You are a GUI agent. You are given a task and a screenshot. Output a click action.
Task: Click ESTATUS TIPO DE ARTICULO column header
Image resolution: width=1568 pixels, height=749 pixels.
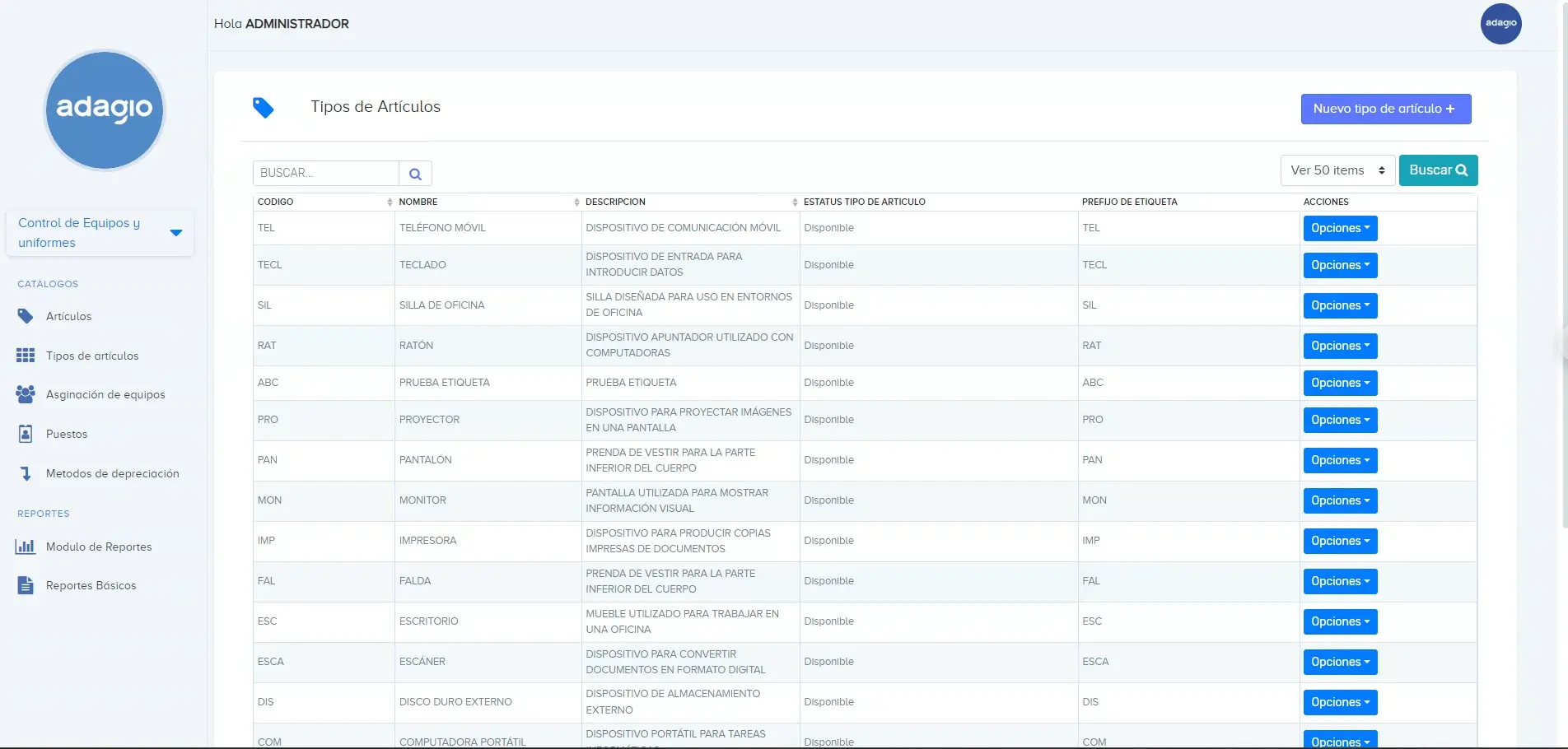pos(865,202)
